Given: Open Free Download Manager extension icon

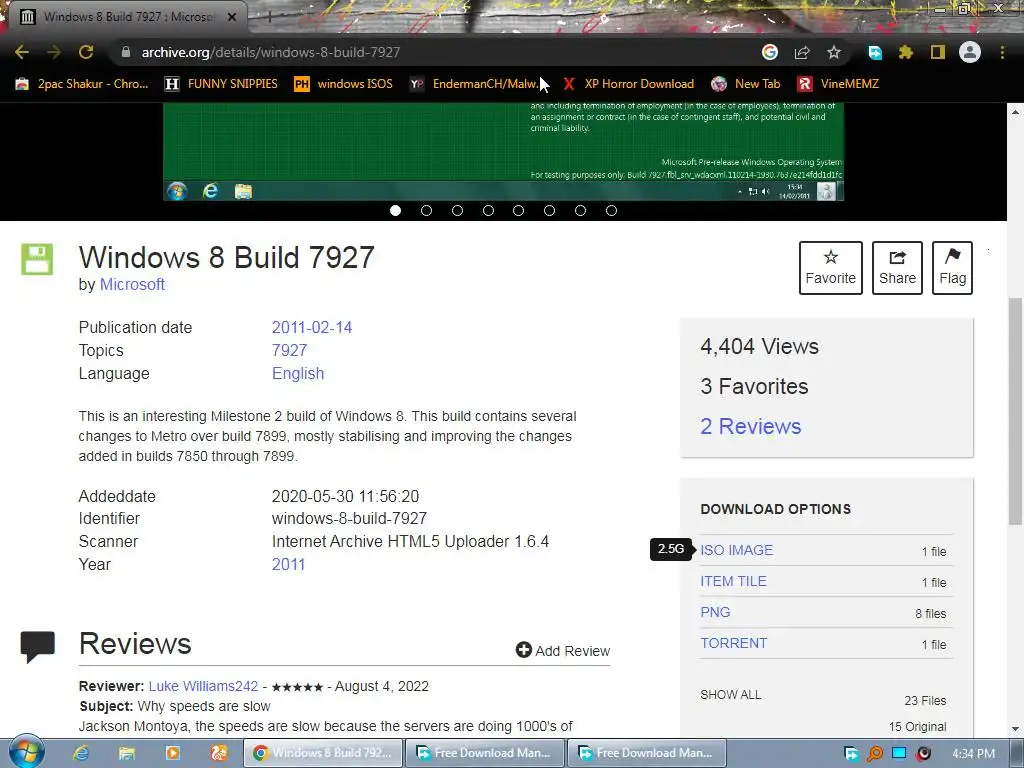Looking at the screenshot, I should (x=875, y=52).
